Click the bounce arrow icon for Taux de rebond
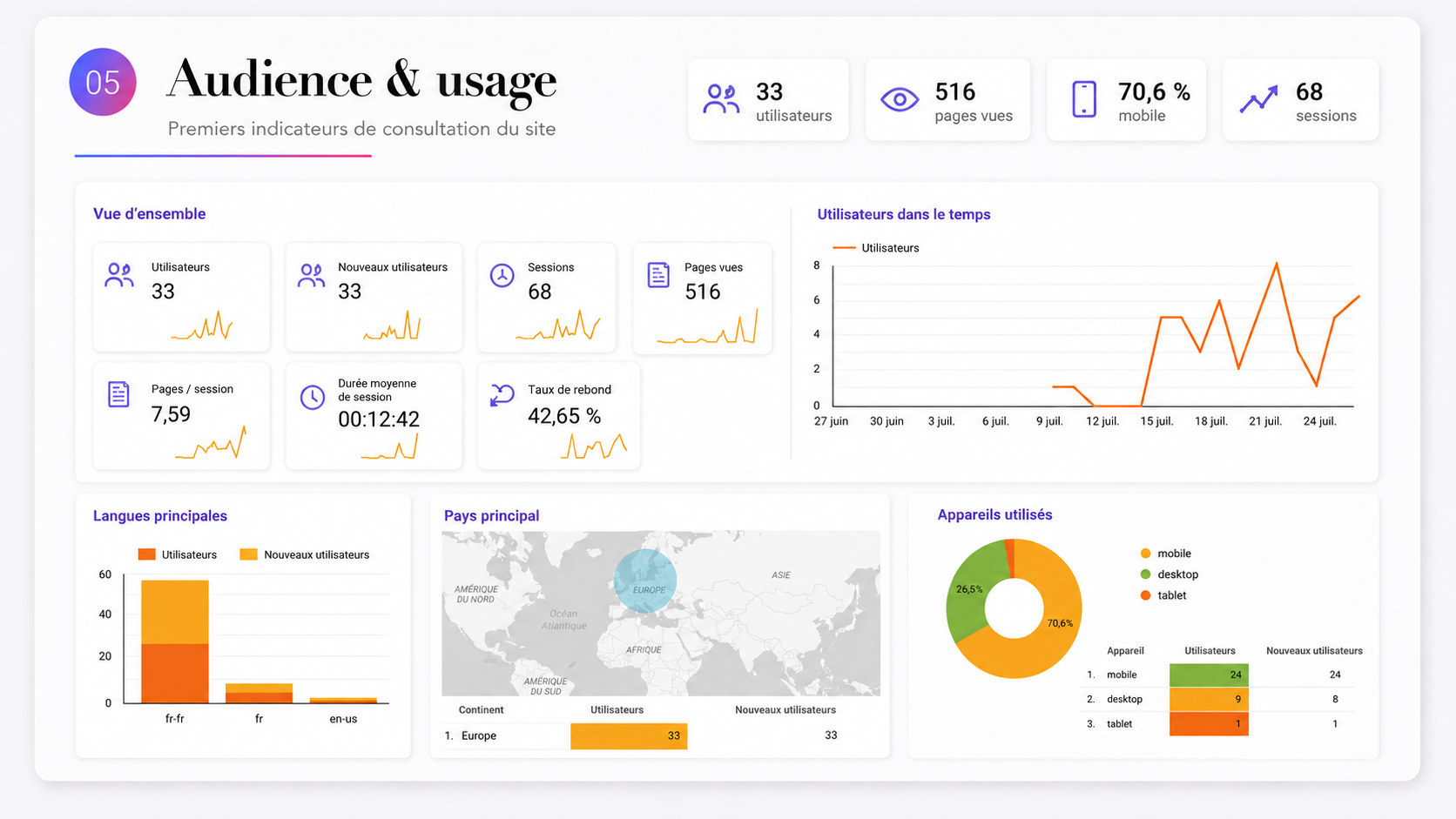Screen dimensions: 1456x819 click(502, 395)
